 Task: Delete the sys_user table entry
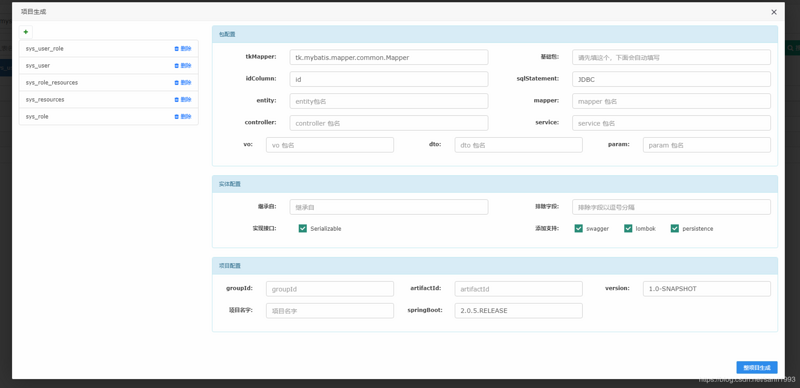[183, 65]
